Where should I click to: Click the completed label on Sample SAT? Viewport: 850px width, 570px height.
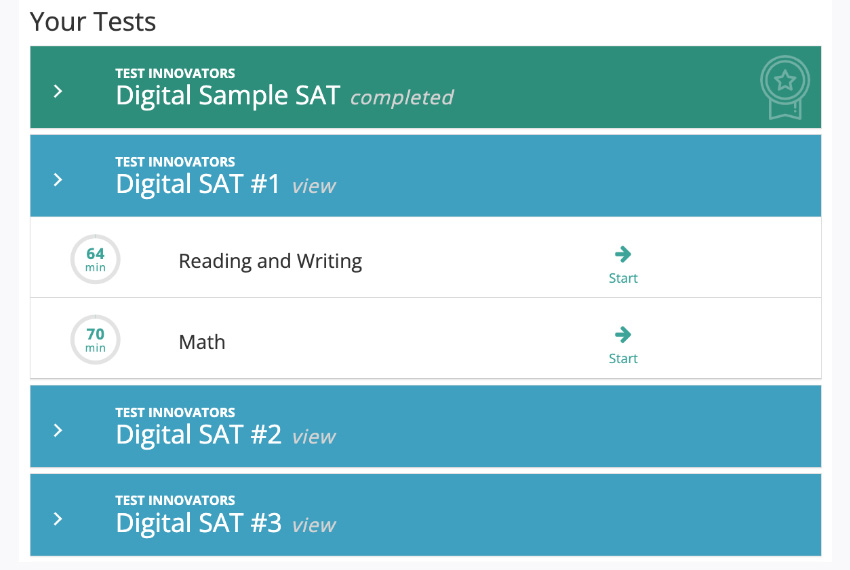(x=402, y=98)
